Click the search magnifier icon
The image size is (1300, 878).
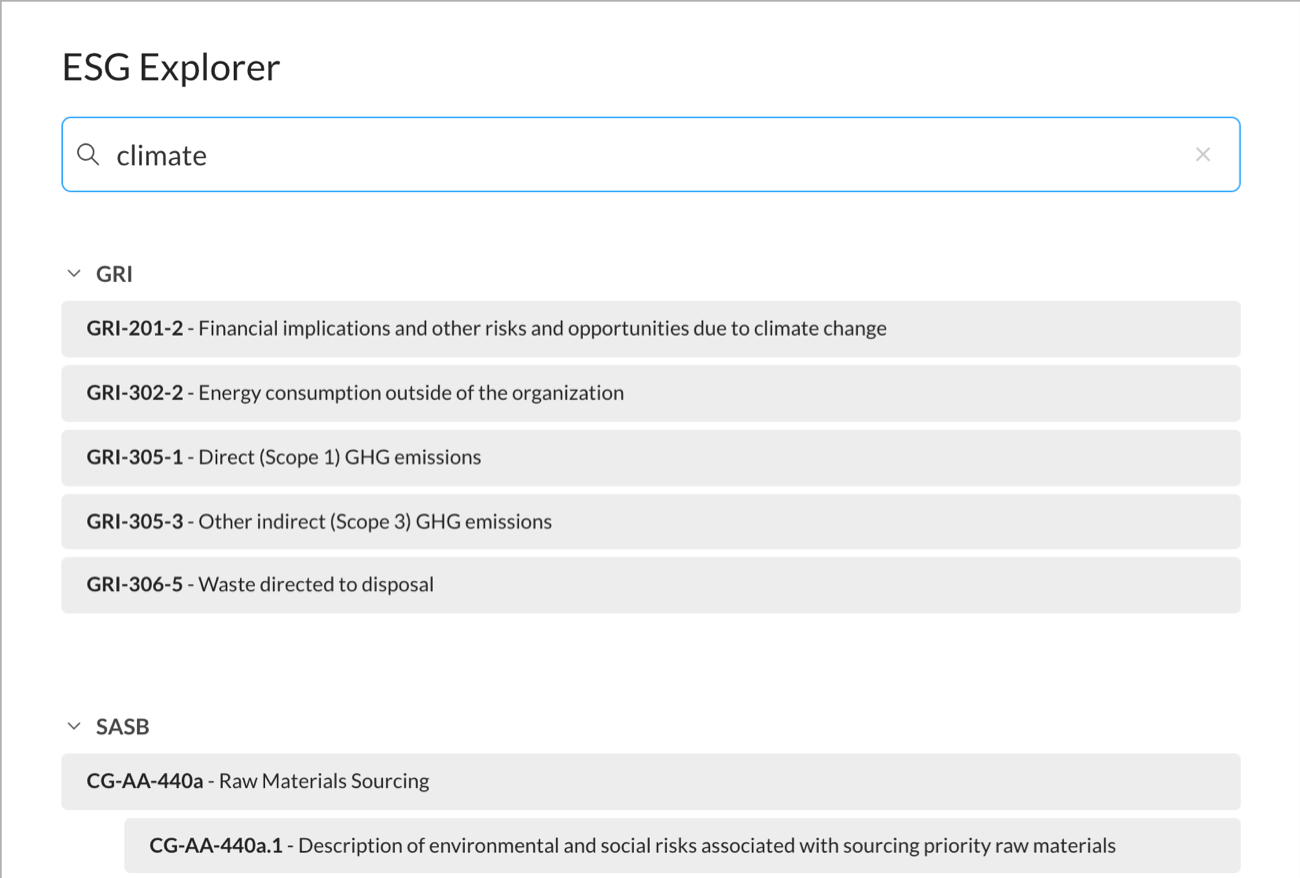(x=89, y=154)
